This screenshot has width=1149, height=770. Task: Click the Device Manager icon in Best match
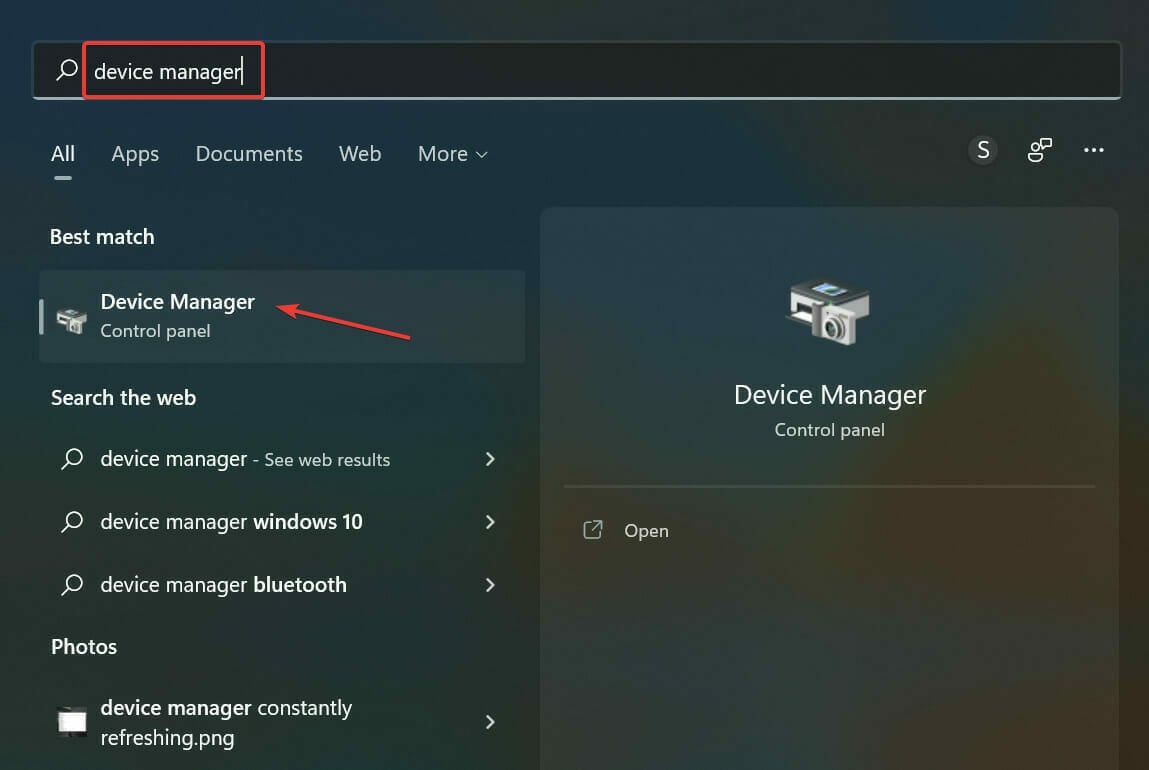[x=72, y=320]
